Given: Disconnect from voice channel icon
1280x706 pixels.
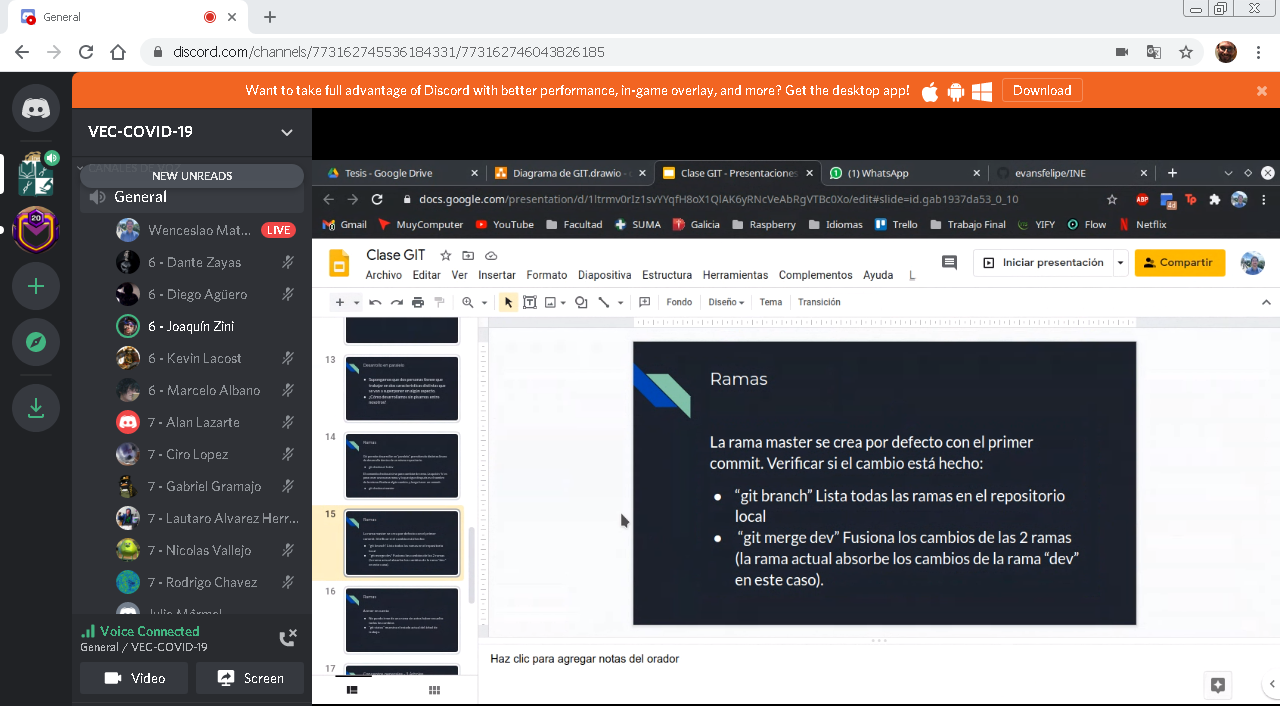Looking at the screenshot, I should click(288, 638).
